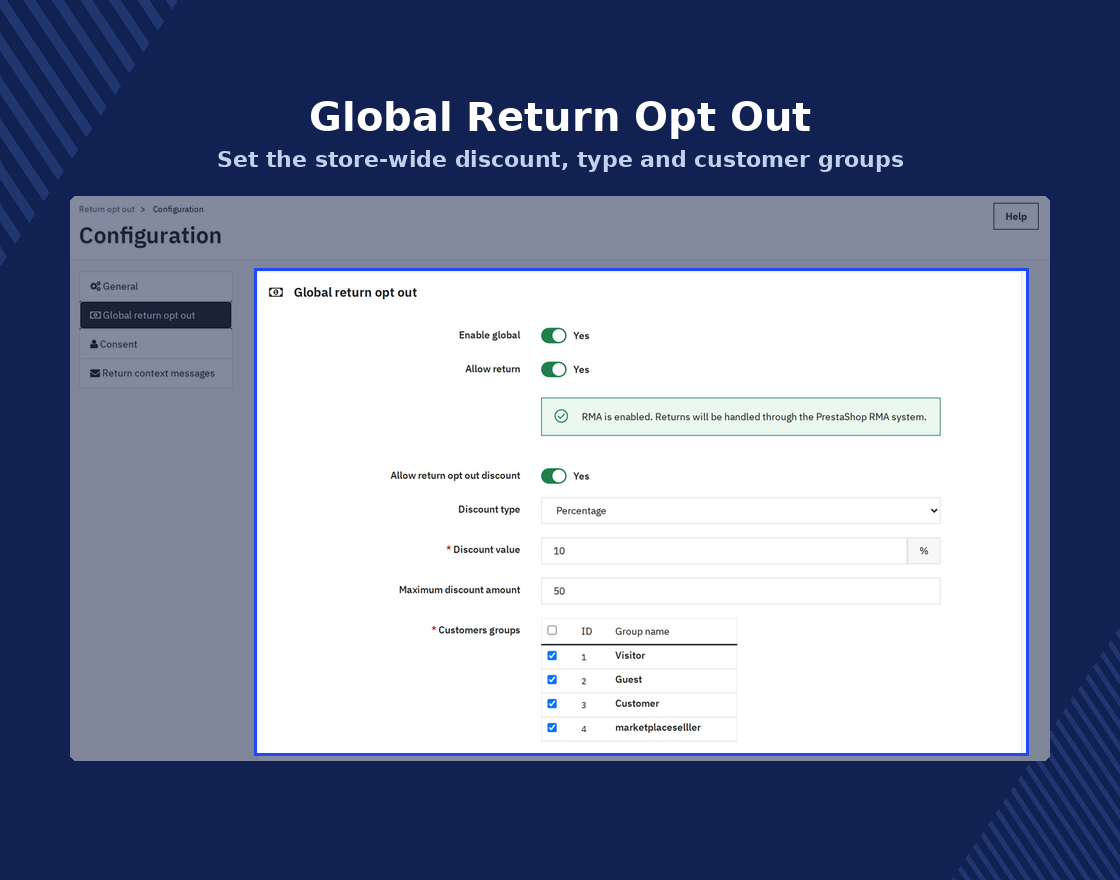Viewport: 1120px width, 880px height.
Task: Click the green check icon in RMA notice
Action: pos(561,416)
